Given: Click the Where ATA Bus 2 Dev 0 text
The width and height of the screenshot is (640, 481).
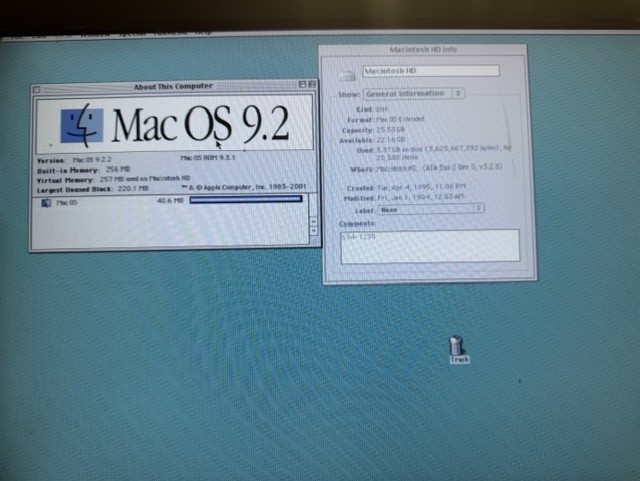Looking at the screenshot, I should click(x=439, y=167).
